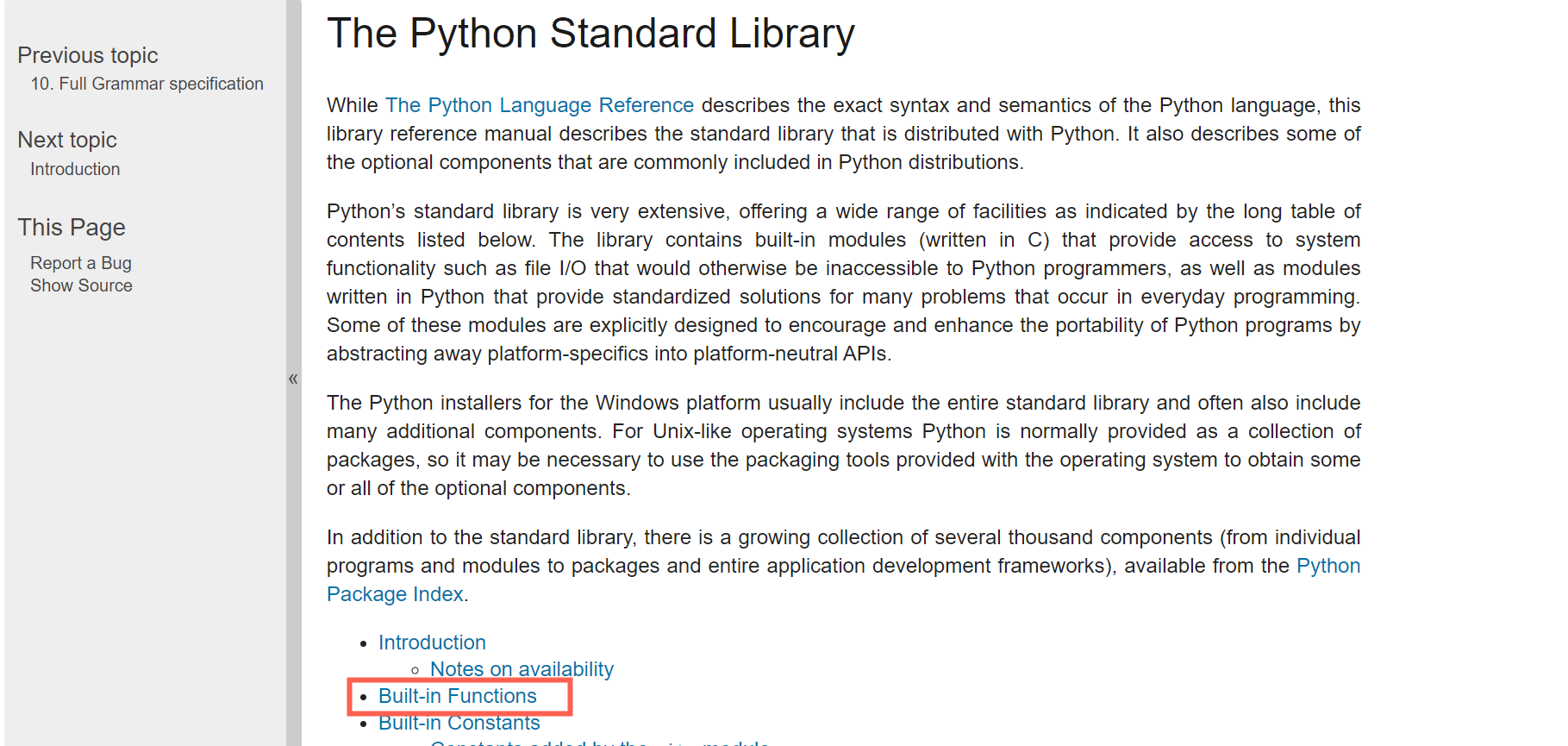Open previous topic Full Grammar specification
Screen dimensions: 1568x746
147,84
